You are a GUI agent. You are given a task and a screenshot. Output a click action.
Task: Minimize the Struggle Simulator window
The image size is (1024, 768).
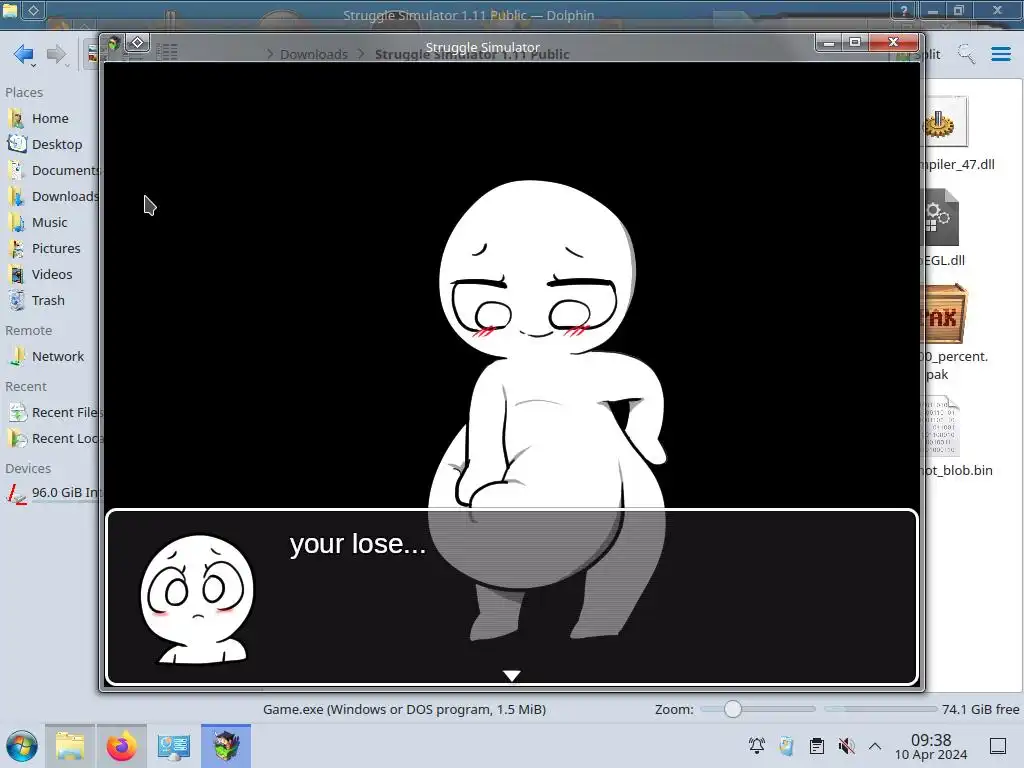pos(829,43)
